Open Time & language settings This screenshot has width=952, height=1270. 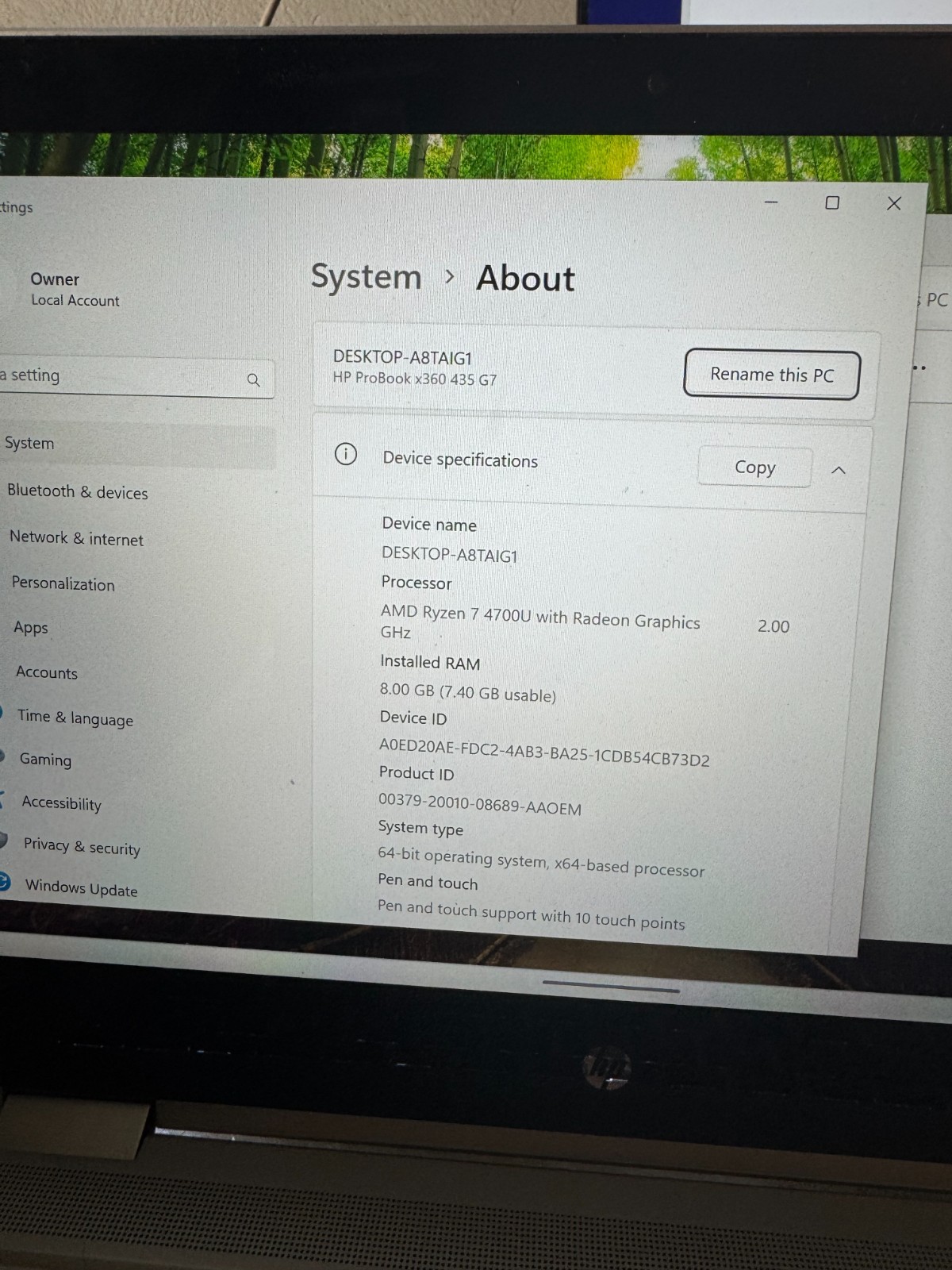75,718
